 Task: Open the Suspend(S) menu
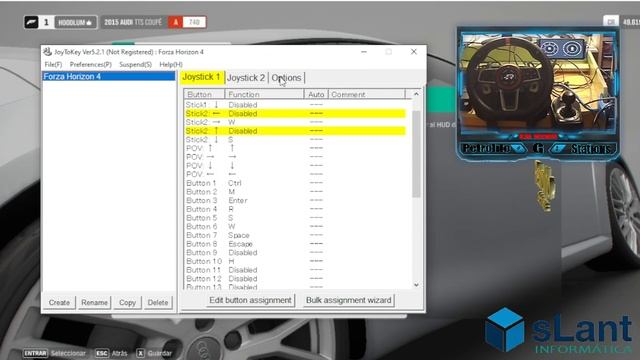135,64
